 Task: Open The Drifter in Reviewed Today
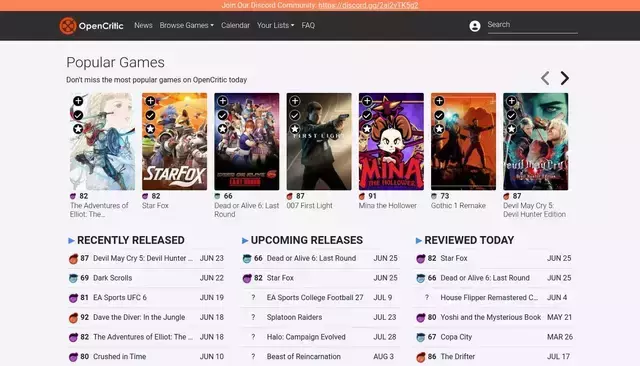pyautogui.click(x=458, y=357)
